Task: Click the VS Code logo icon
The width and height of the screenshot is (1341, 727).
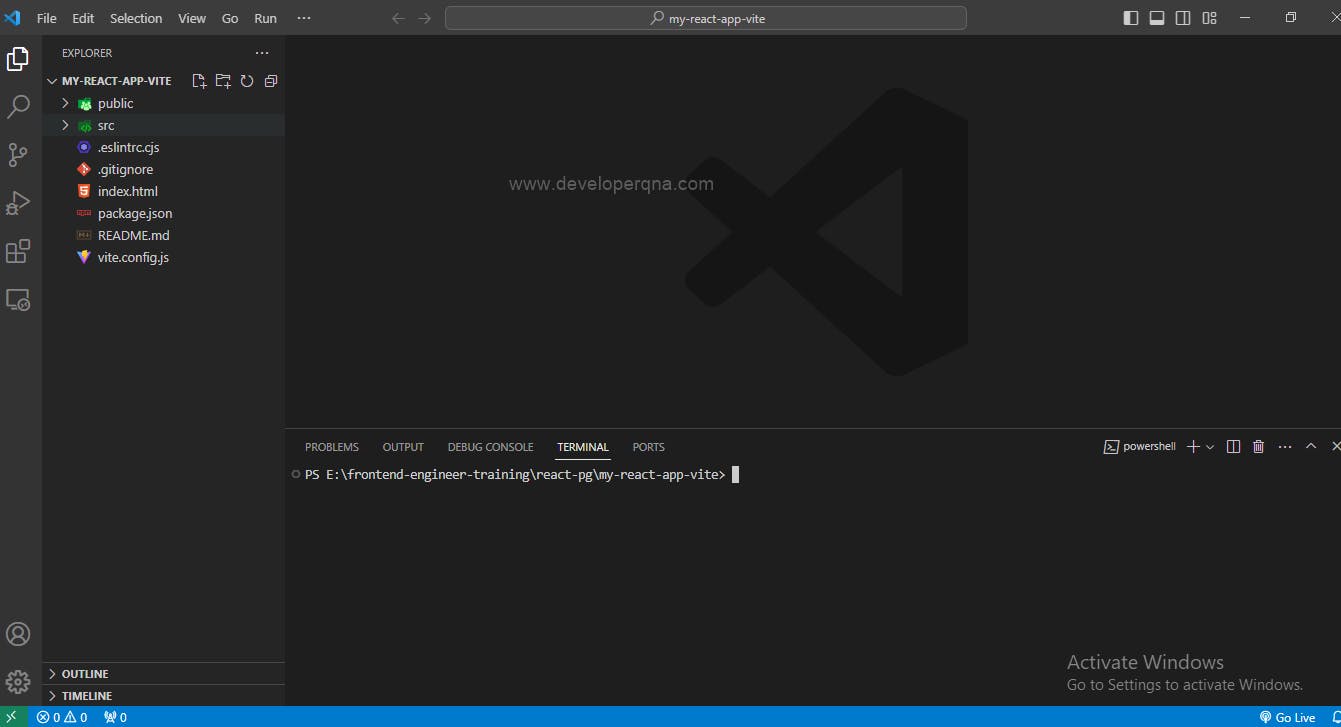Action: click(x=13, y=18)
